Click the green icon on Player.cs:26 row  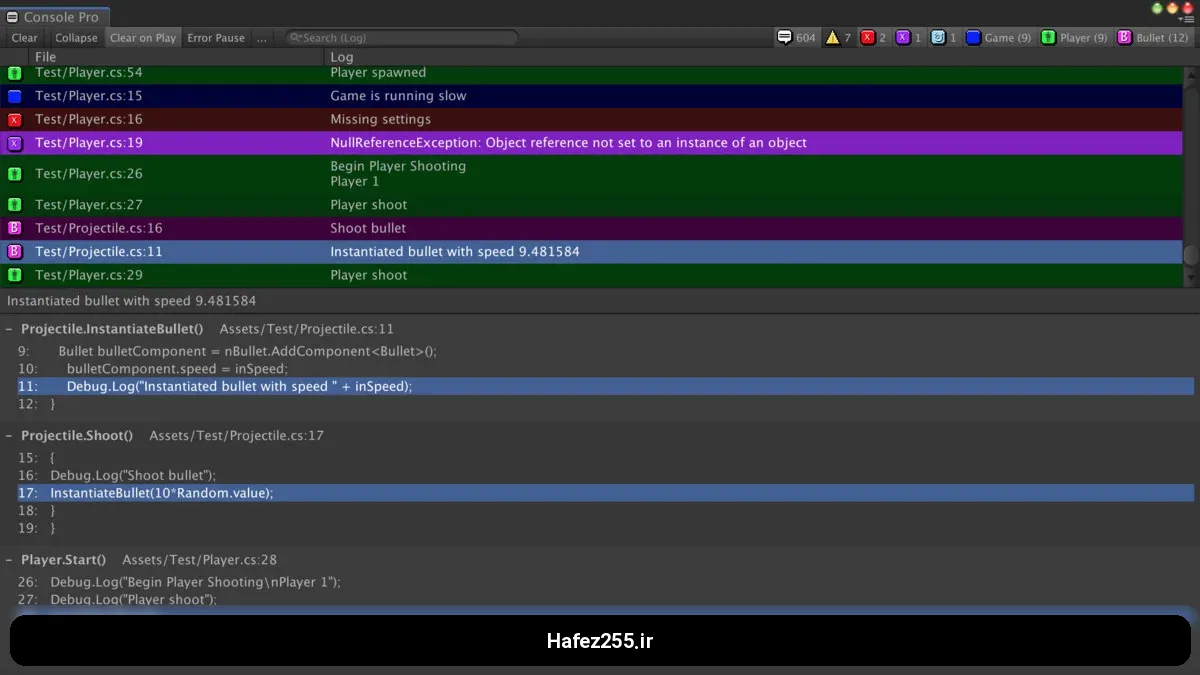pos(14,174)
